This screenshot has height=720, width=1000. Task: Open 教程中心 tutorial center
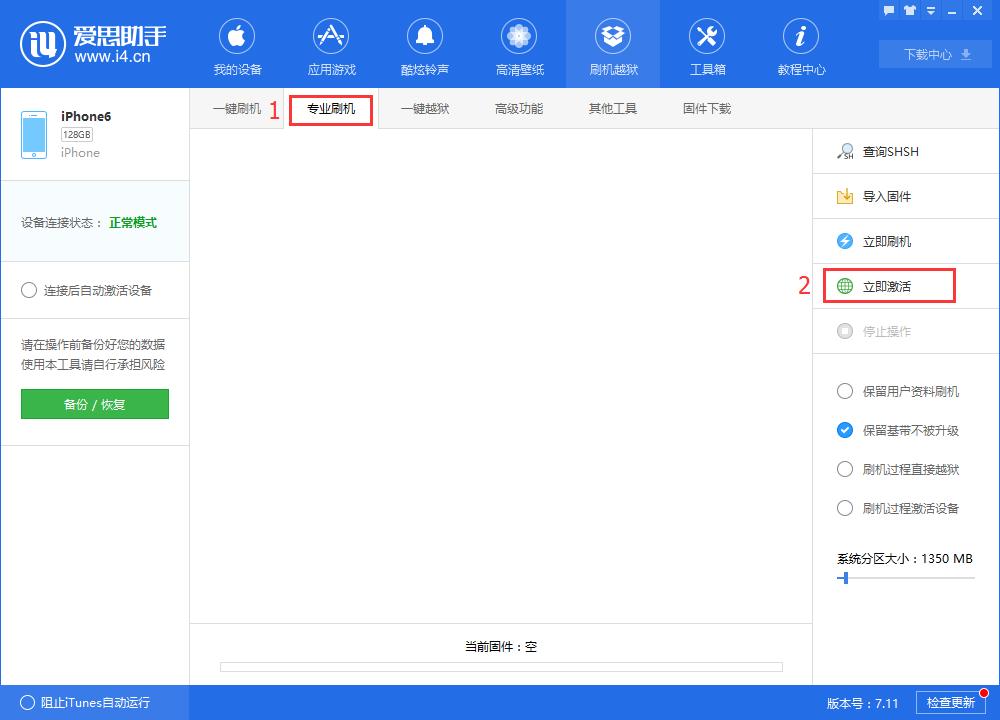(800, 45)
